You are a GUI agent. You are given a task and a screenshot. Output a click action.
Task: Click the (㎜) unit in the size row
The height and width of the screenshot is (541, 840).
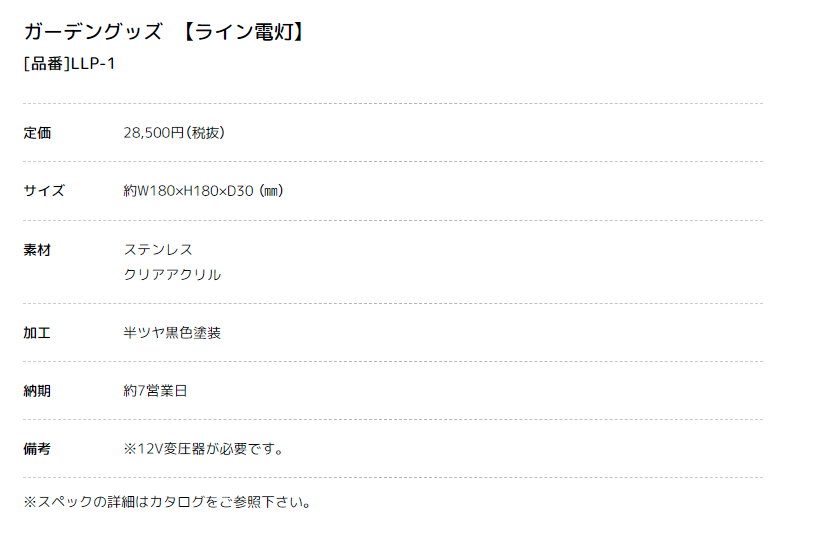(271, 191)
